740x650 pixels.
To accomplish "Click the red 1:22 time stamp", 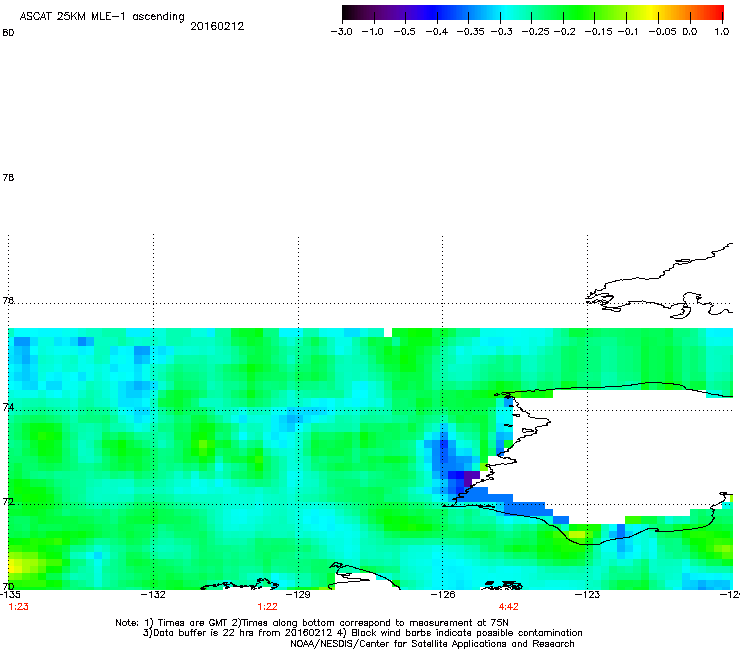I will pos(267,607).
